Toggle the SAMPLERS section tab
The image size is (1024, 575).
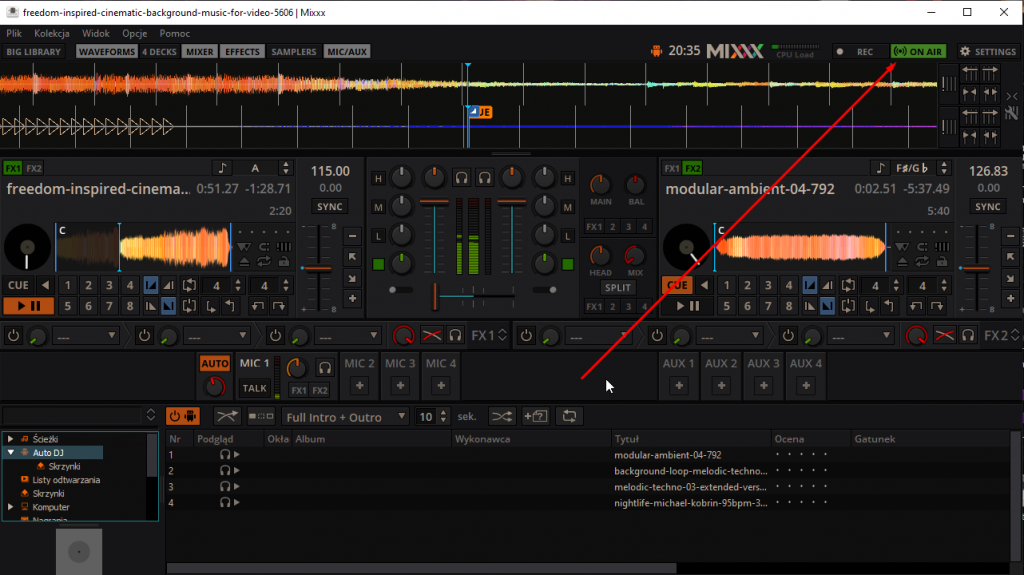(293, 52)
